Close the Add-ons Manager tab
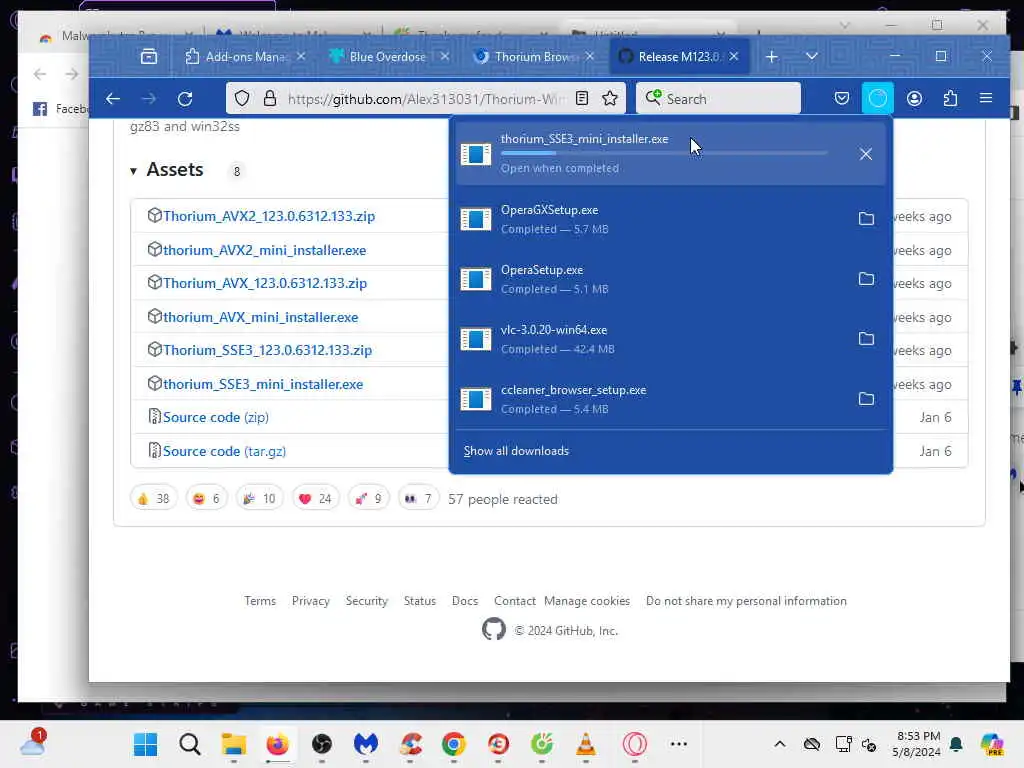 tap(300, 57)
